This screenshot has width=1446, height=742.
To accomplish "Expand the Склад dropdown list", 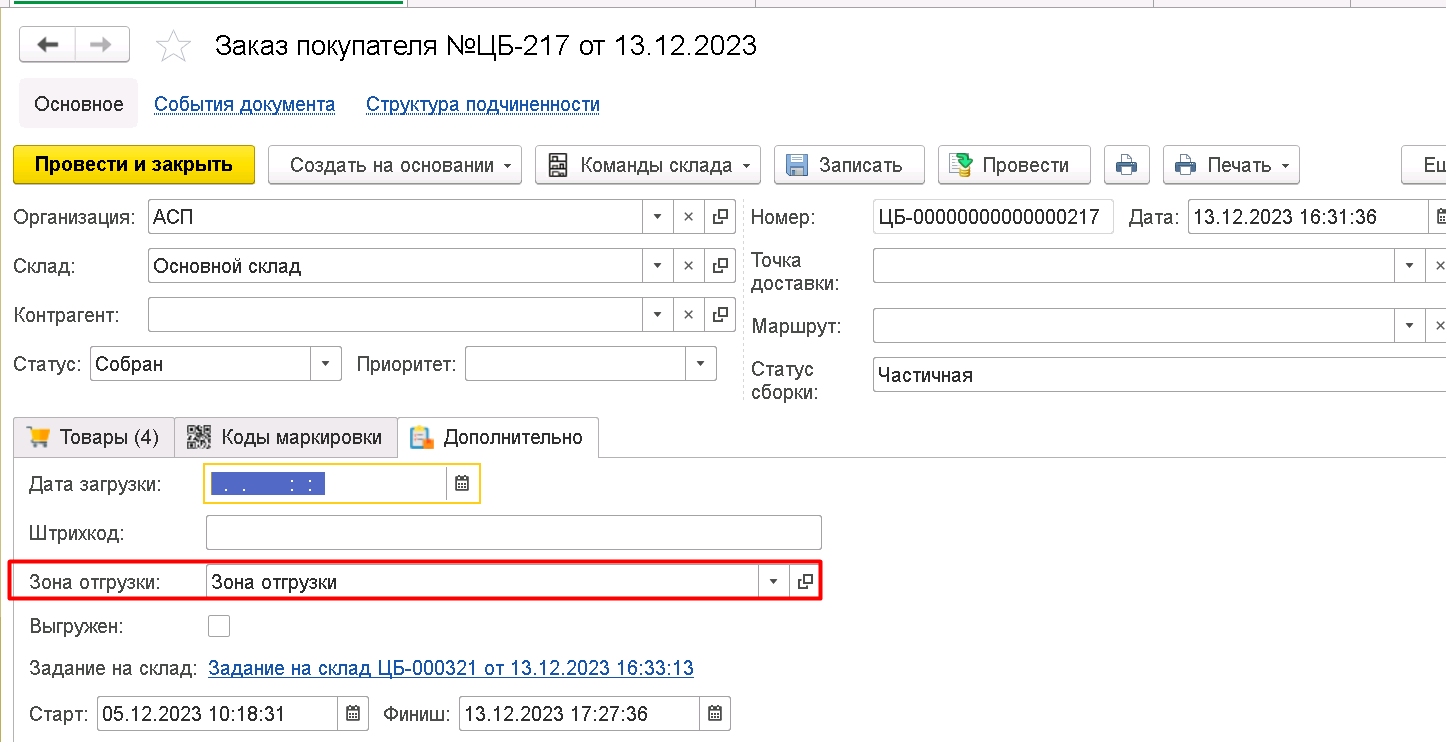I will pyautogui.click(x=657, y=266).
